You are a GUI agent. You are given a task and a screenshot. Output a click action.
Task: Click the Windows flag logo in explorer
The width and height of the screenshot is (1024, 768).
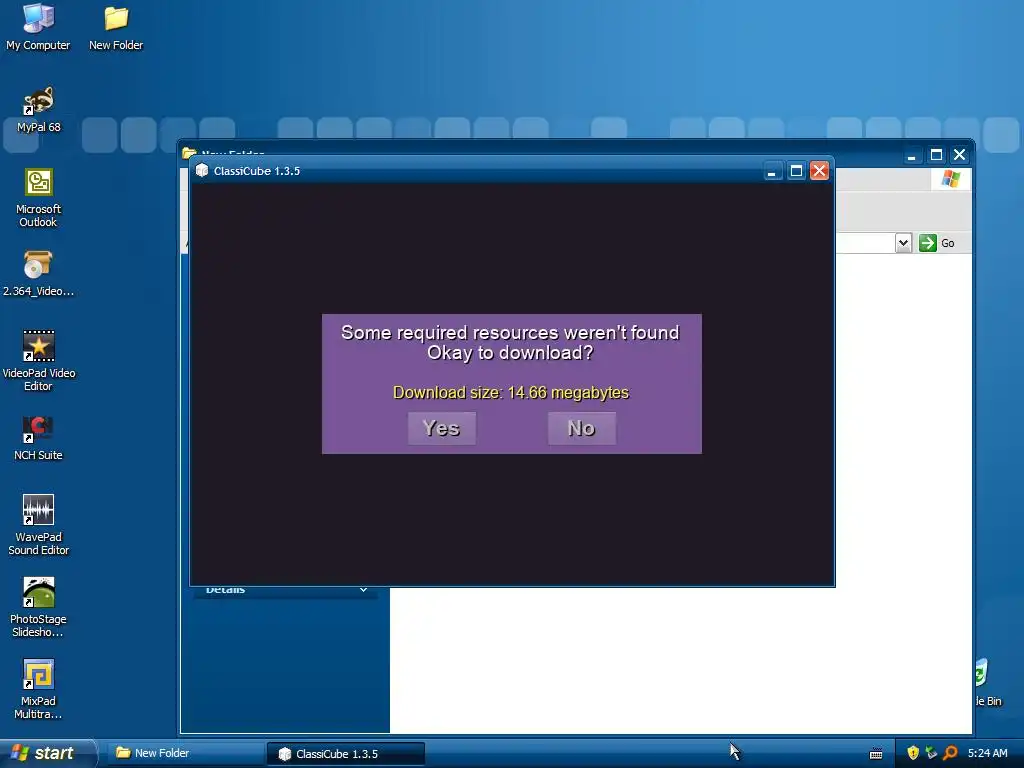coord(951,179)
